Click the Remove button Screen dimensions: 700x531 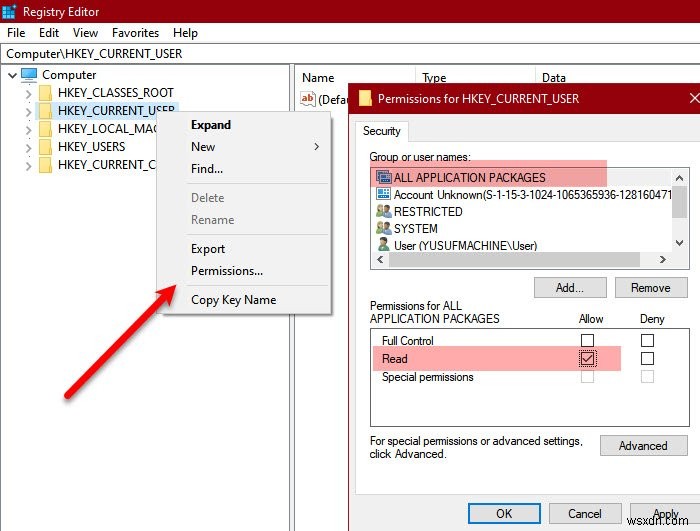pos(650,288)
